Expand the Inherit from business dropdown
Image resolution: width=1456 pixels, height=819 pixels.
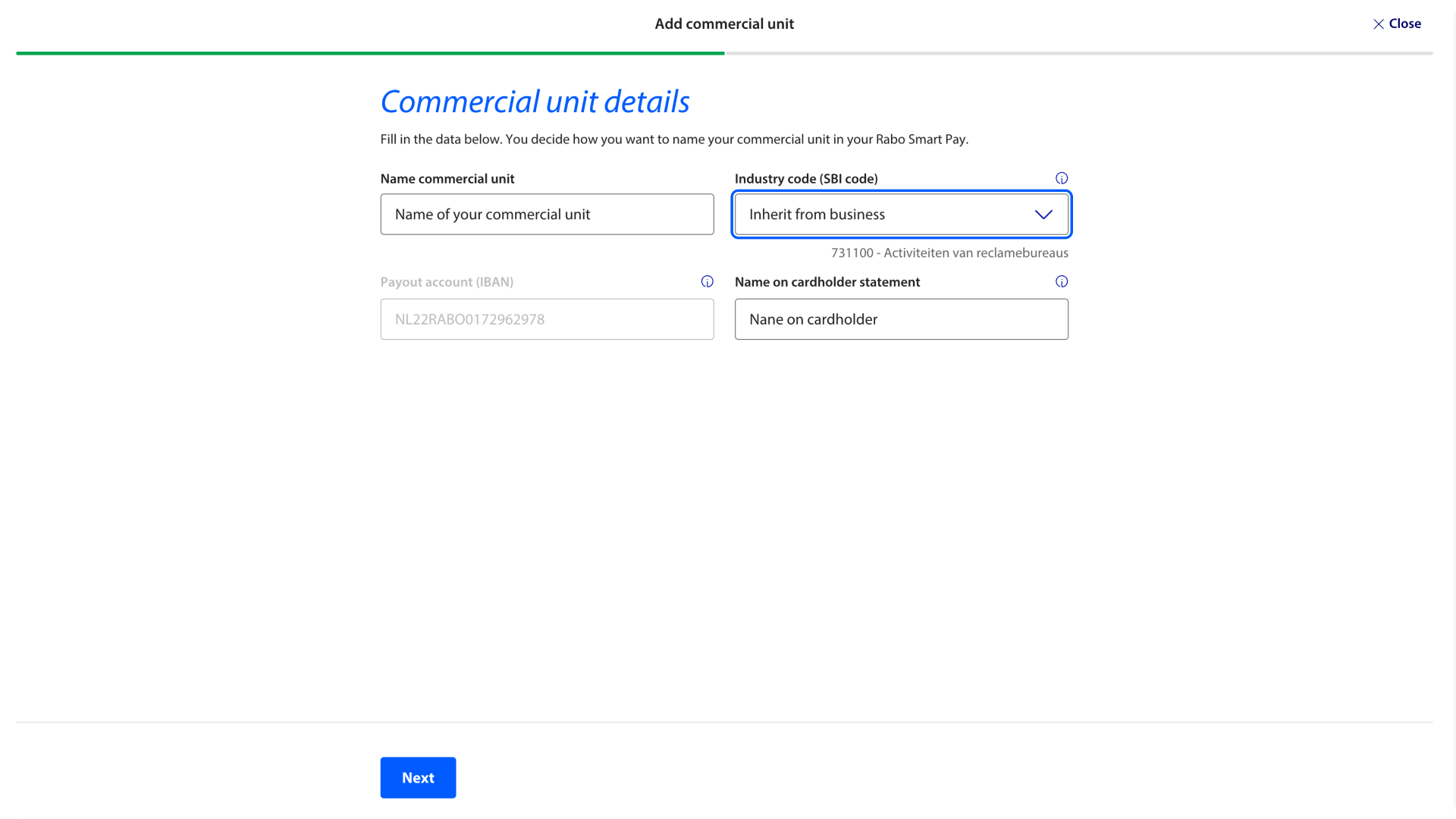click(x=880, y=215)
